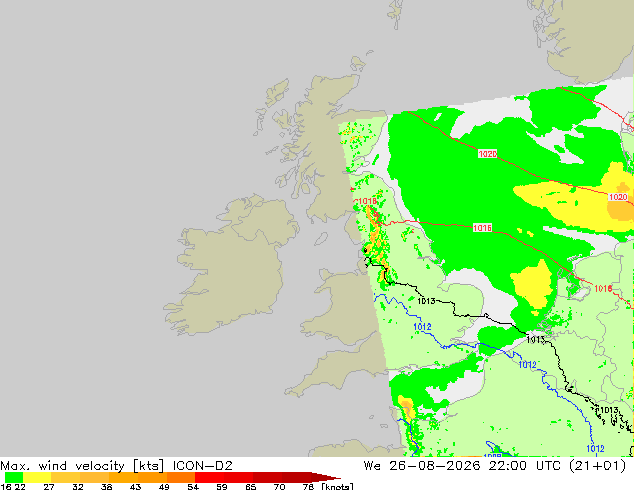Click the '[knots]' unit label in legend
The image size is (634, 490).
(x=338, y=486)
